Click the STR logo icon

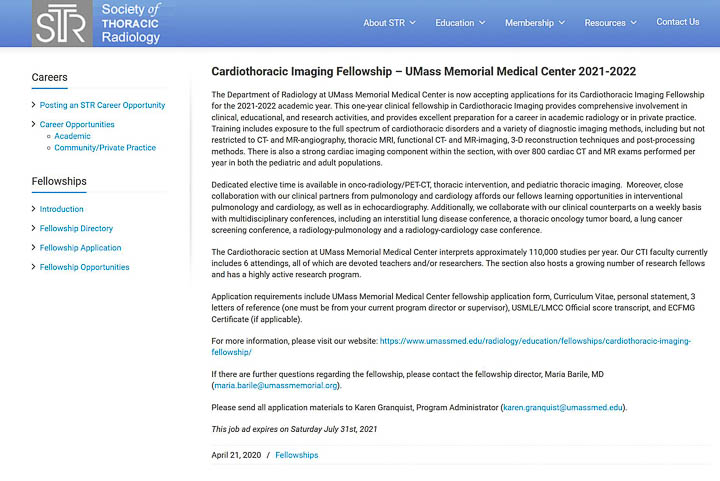[x=63, y=23]
